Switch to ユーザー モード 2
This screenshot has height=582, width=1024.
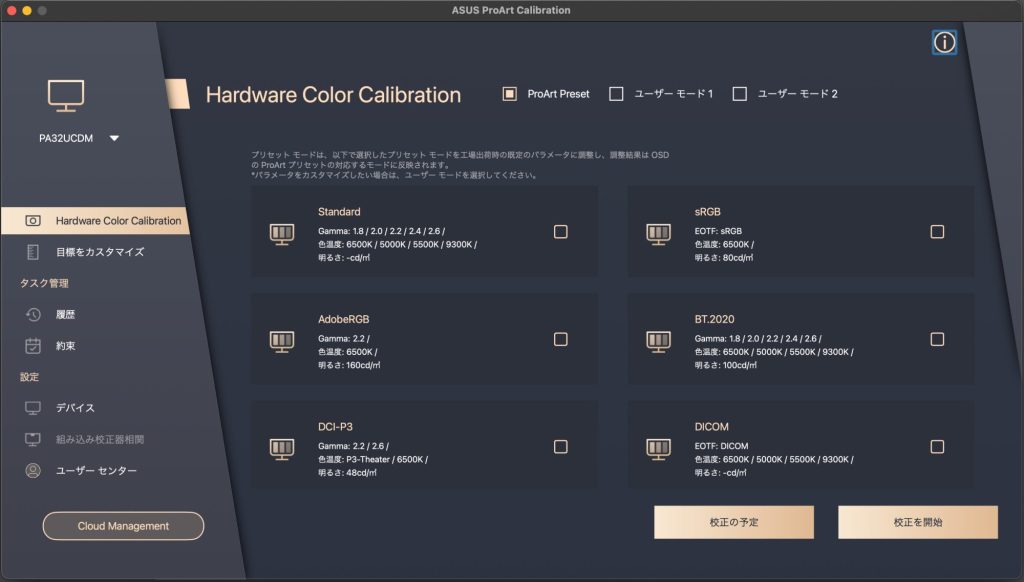[740, 94]
